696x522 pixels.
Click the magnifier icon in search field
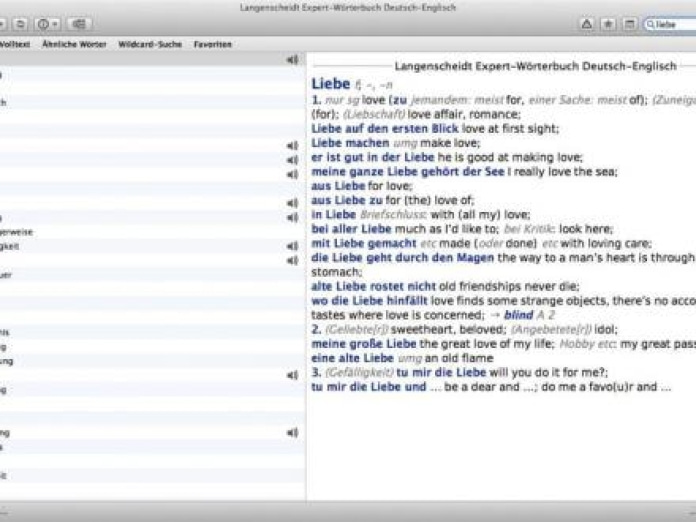click(650, 25)
